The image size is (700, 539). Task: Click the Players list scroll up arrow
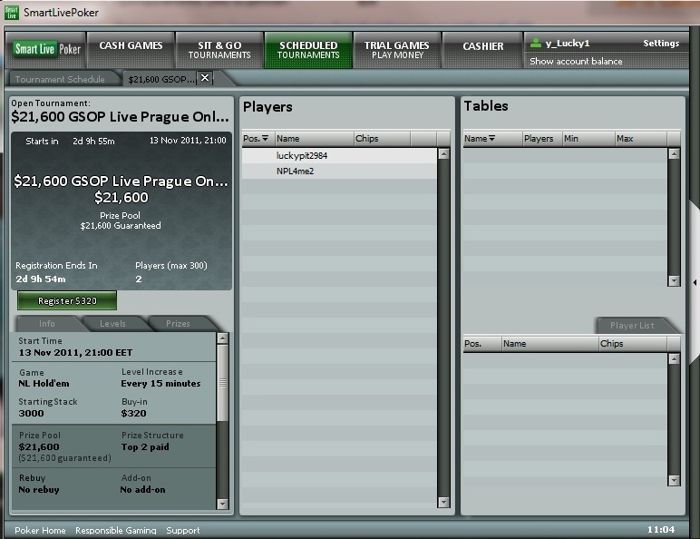click(x=443, y=155)
